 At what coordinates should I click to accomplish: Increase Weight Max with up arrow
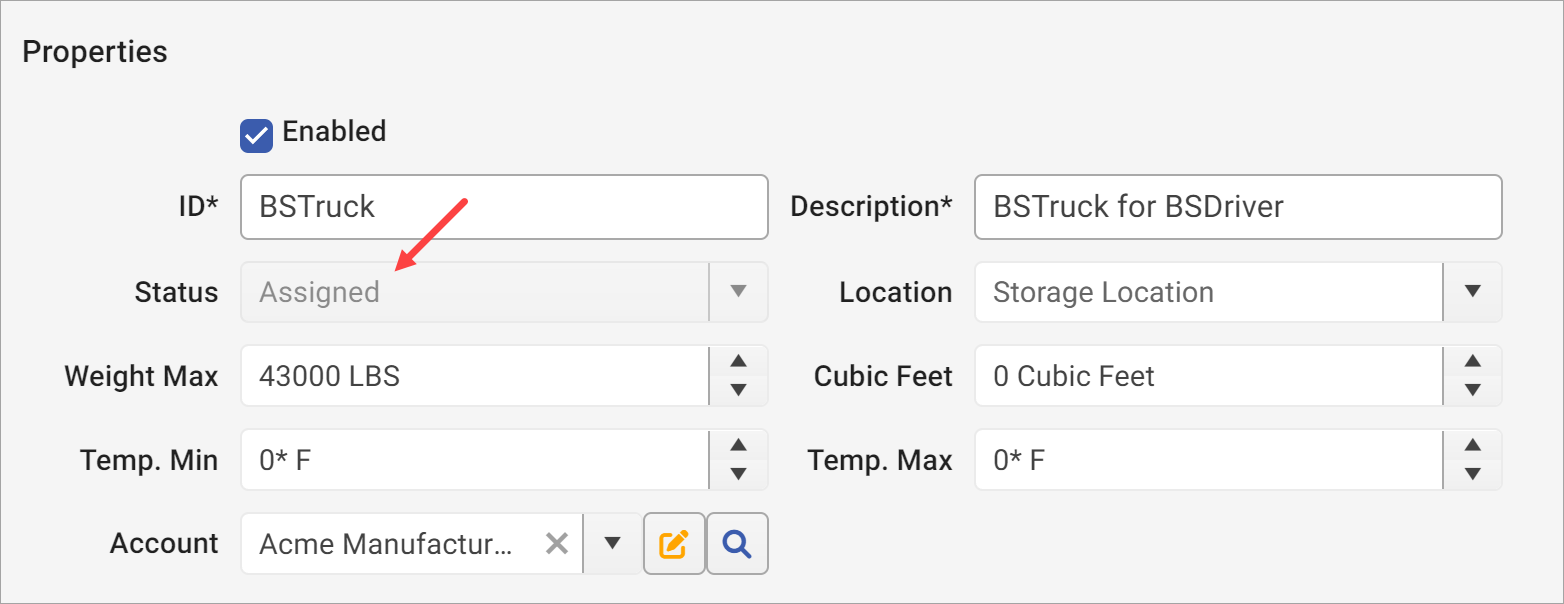coord(738,362)
